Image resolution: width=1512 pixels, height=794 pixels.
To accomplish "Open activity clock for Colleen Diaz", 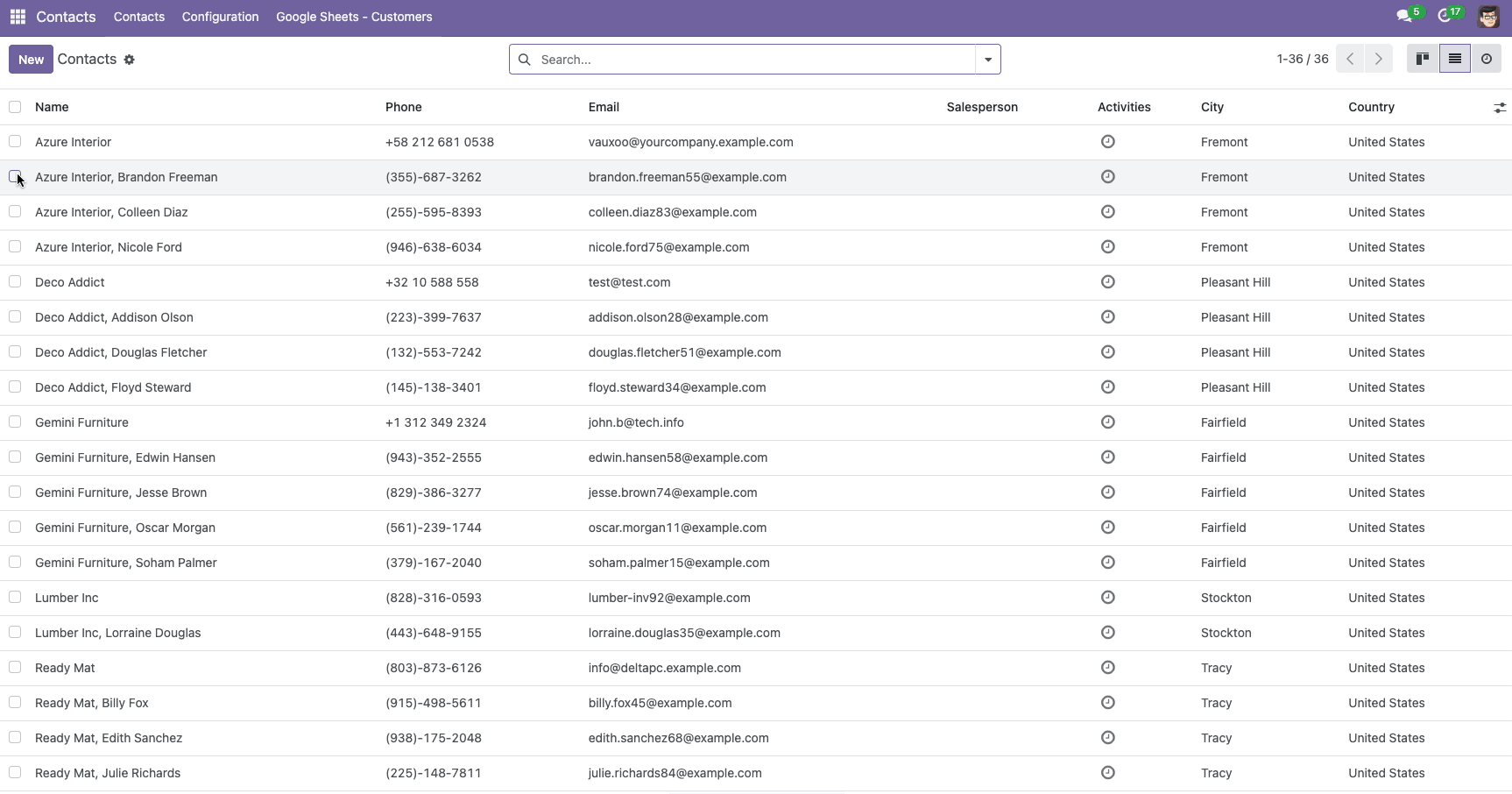I will [1108, 212].
